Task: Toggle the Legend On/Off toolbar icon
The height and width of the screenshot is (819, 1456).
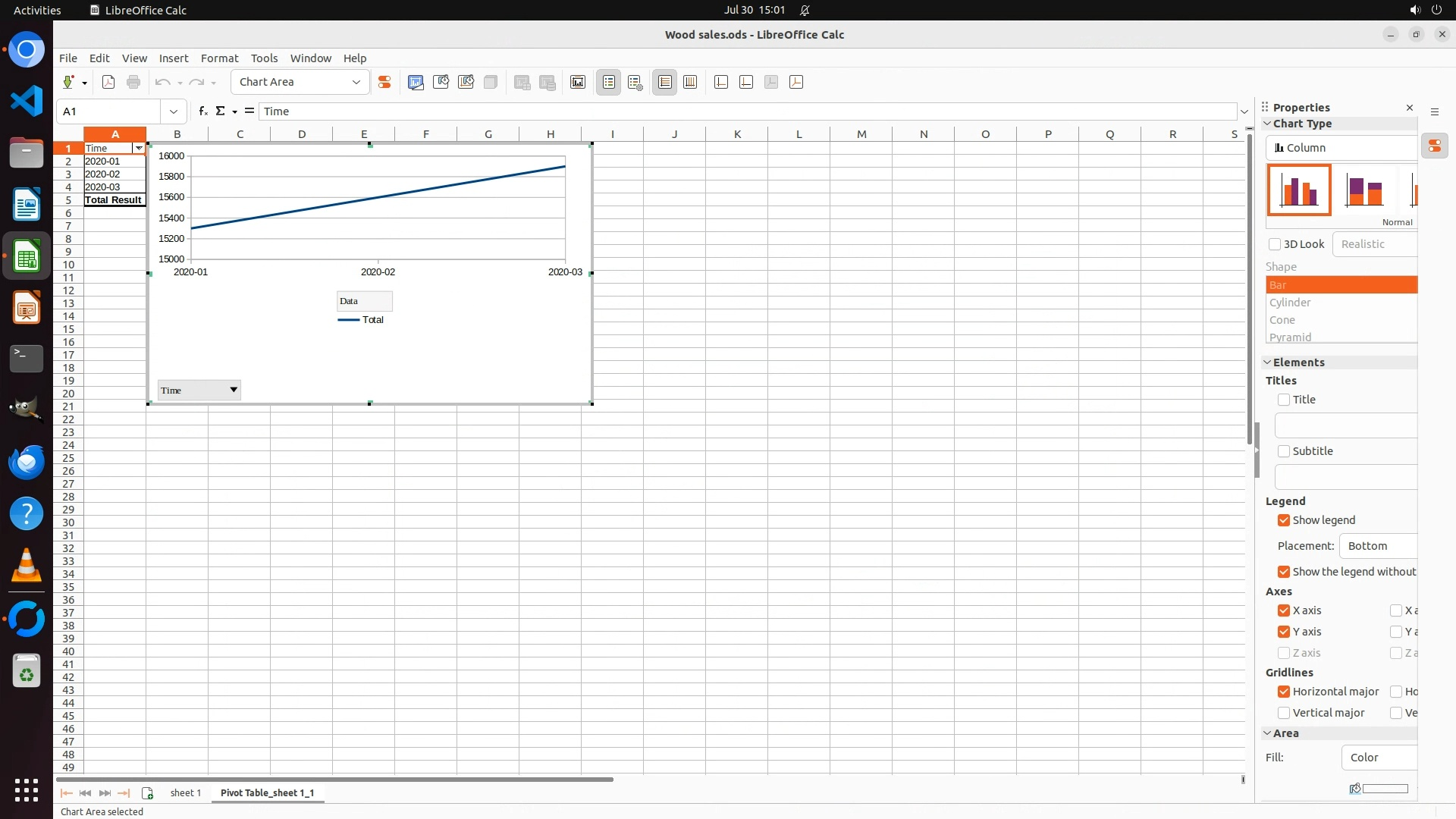Action: 609,83
